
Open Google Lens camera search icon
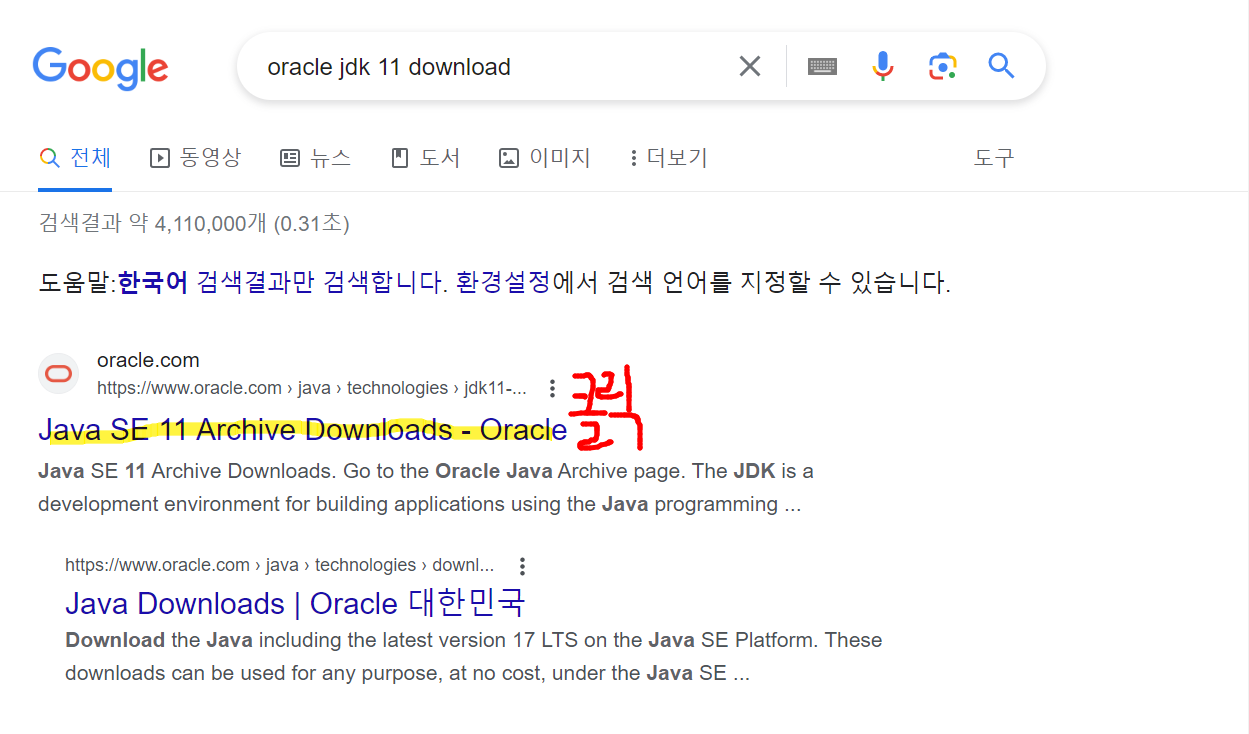click(x=942, y=65)
